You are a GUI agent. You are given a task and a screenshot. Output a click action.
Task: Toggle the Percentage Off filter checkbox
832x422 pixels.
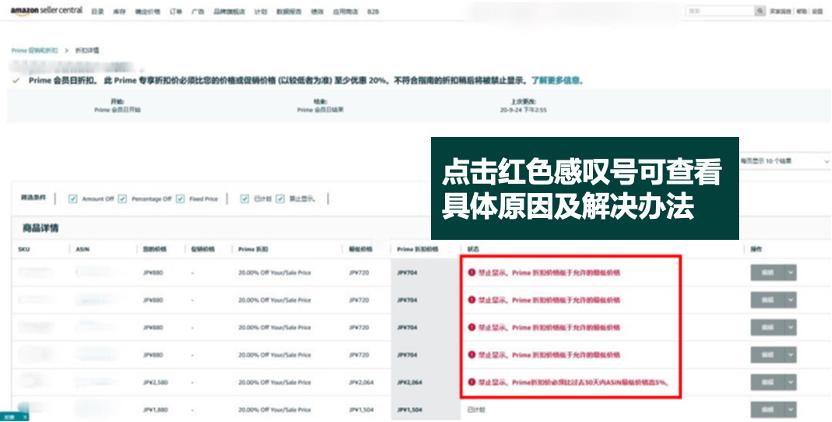pyautogui.click(x=122, y=198)
